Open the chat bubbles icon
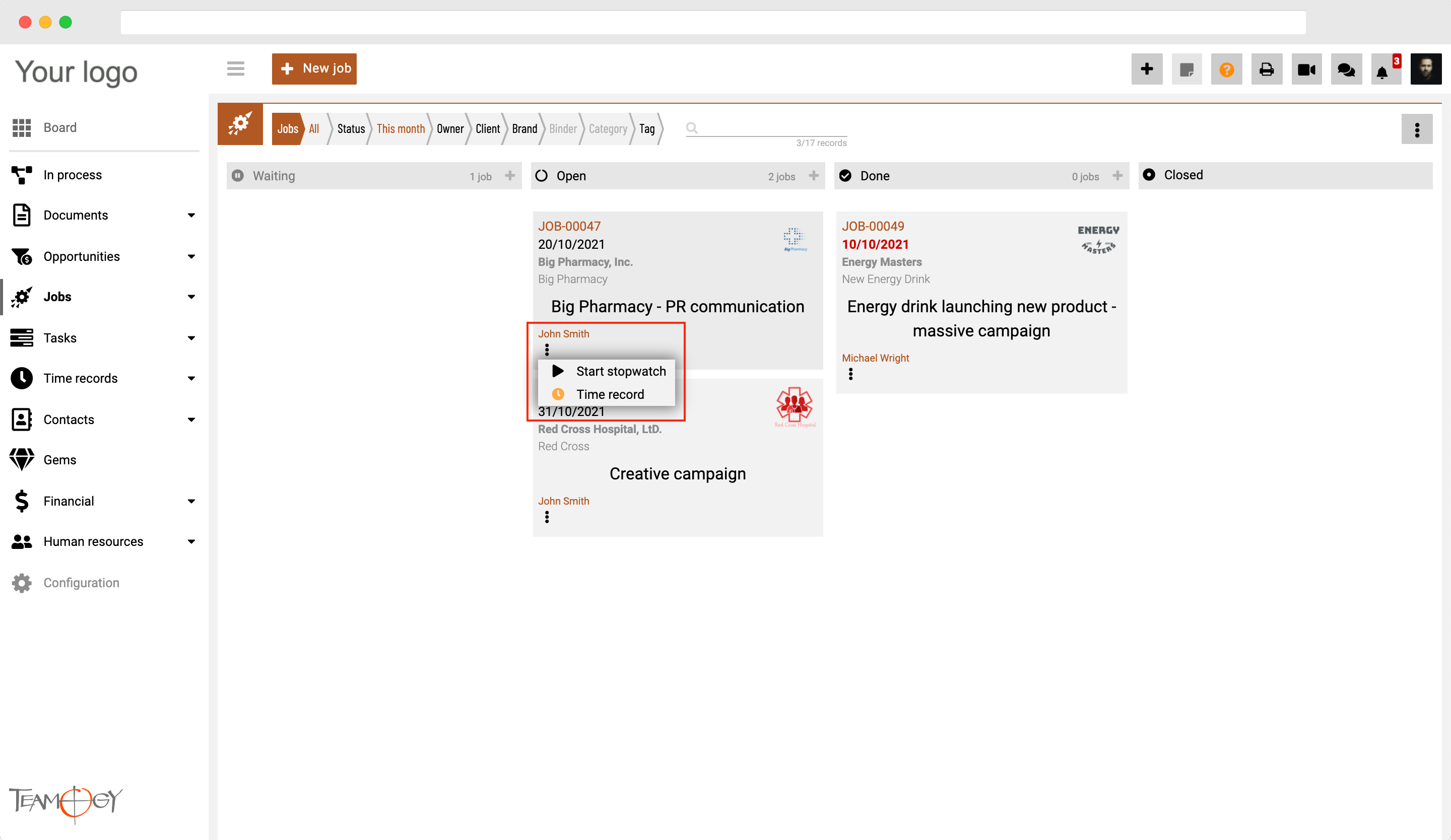 coord(1346,69)
